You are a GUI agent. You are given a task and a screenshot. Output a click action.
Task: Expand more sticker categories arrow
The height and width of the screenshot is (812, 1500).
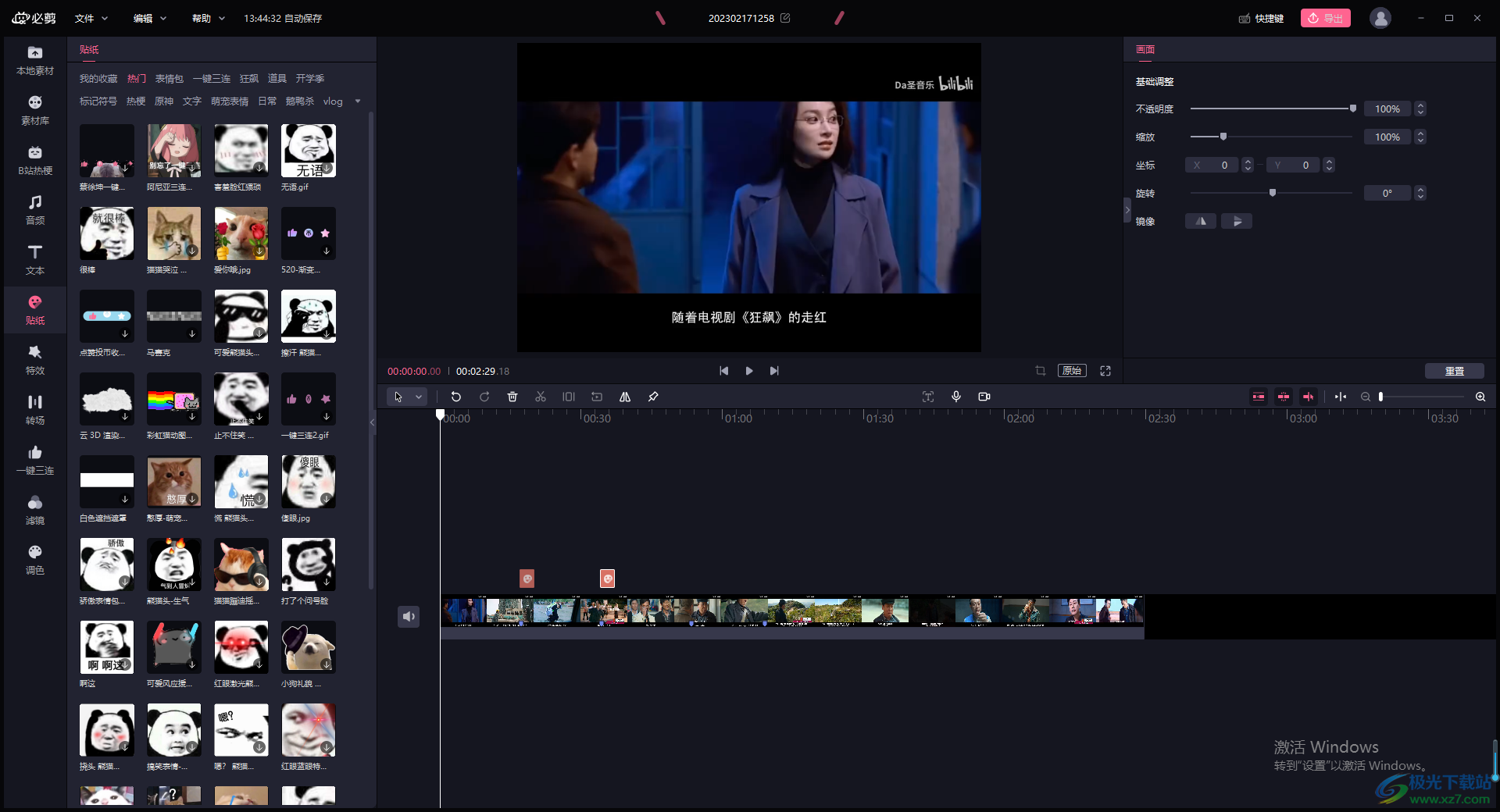[x=358, y=101]
